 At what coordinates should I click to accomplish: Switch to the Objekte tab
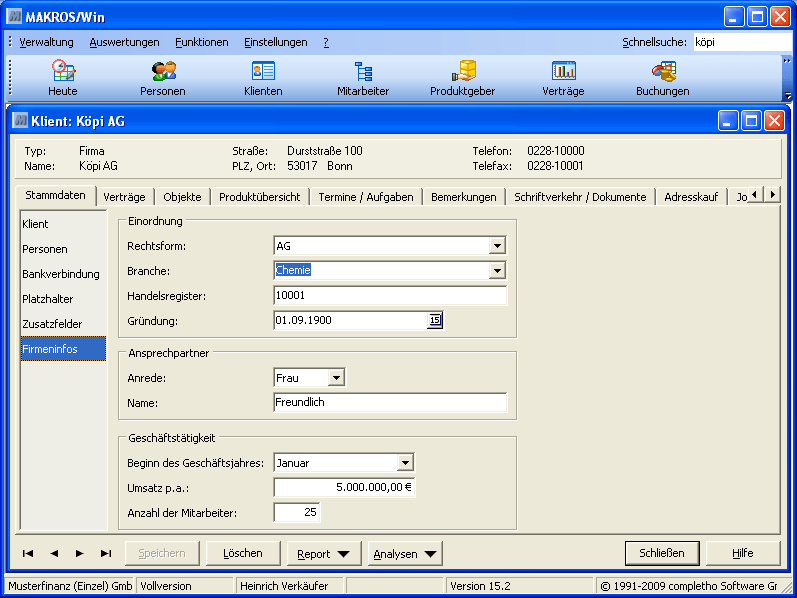[x=182, y=197]
